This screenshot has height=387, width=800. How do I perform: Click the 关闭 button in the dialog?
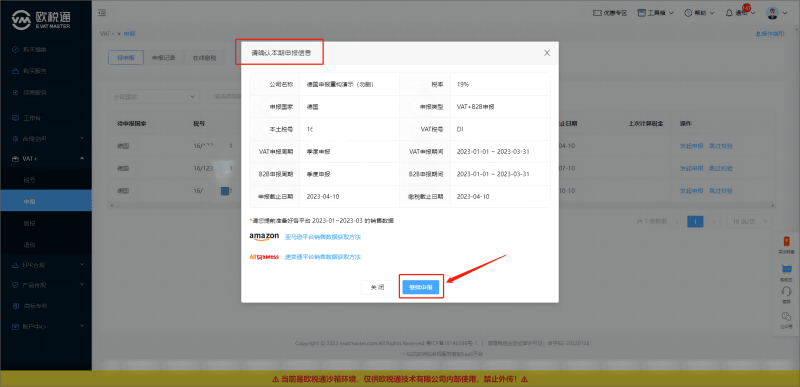click(x=378, y=288)
